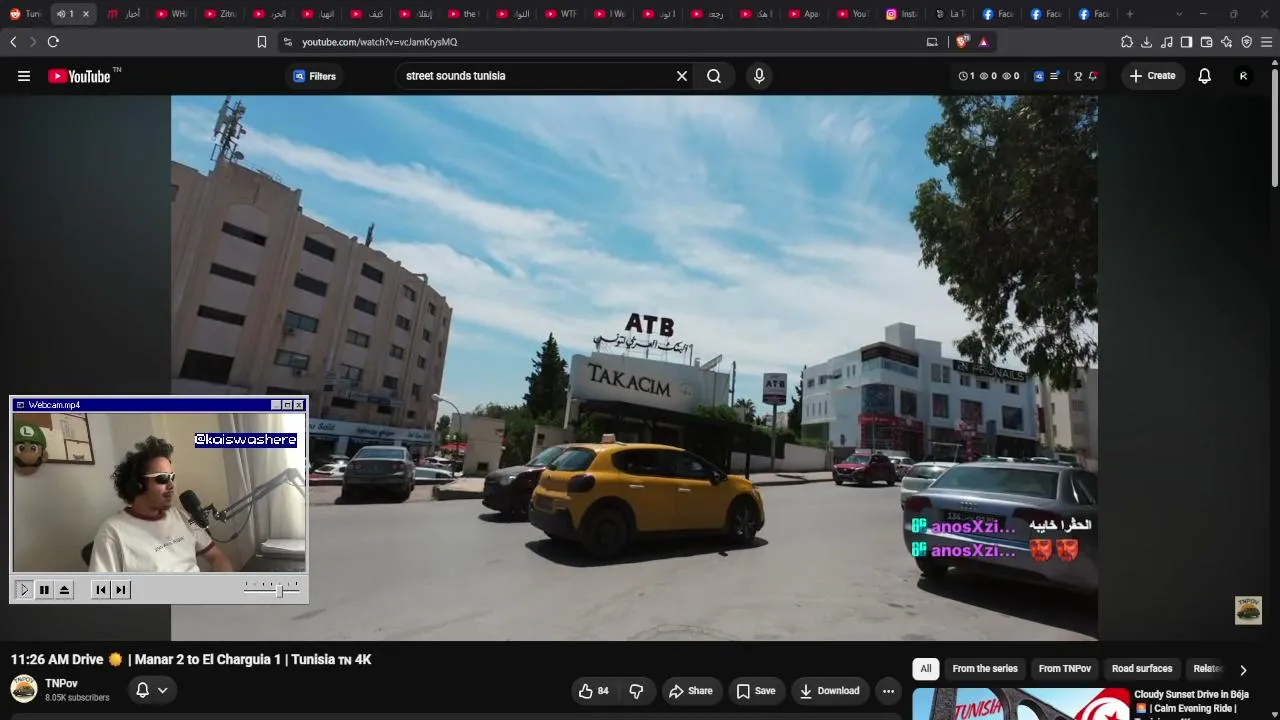Open a new browser tab
Image resolution: width=1280 pixels, height=720 pixels.
[1130, 14]
